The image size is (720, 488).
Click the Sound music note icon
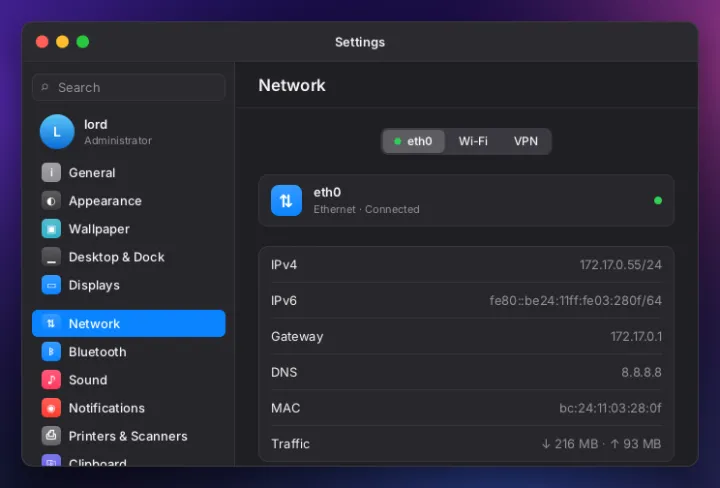tap(51, 380)
